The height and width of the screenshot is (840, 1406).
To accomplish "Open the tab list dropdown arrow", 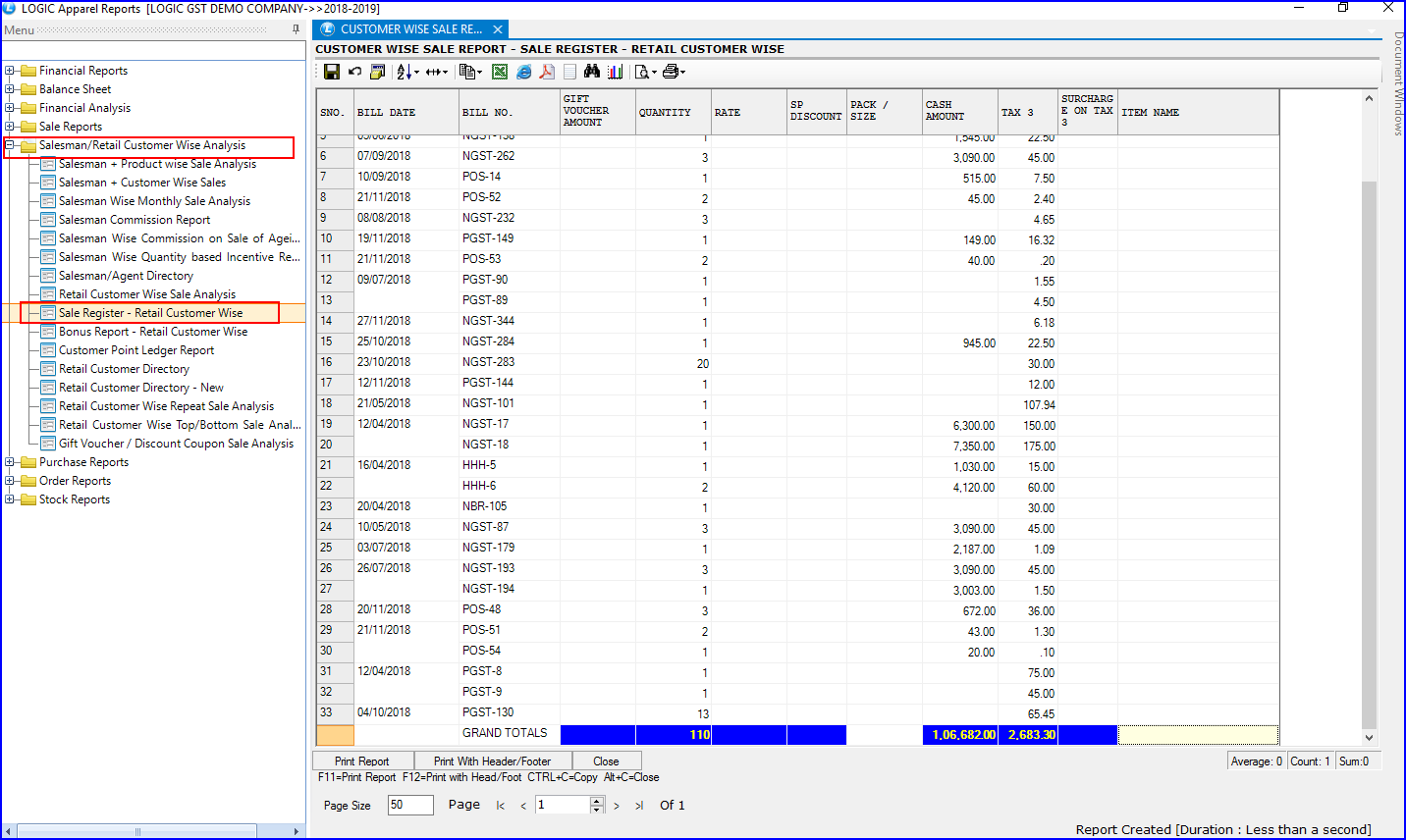I will click(1374, 30).
